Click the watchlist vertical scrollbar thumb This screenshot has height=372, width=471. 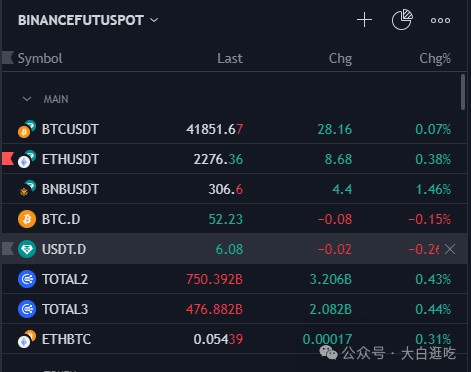pyautogui.click(x=463, y=92)
